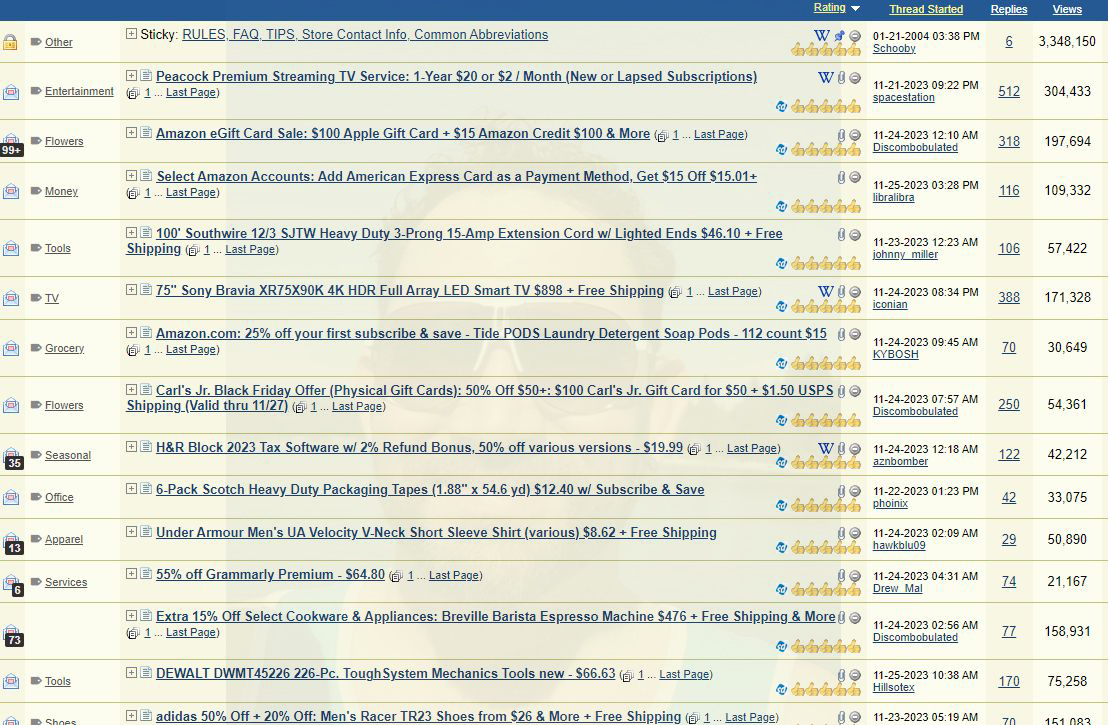Viewport: 1108px width, 725px height.
Task: Open the Entertainment category link
Action: tap(79, 91)
